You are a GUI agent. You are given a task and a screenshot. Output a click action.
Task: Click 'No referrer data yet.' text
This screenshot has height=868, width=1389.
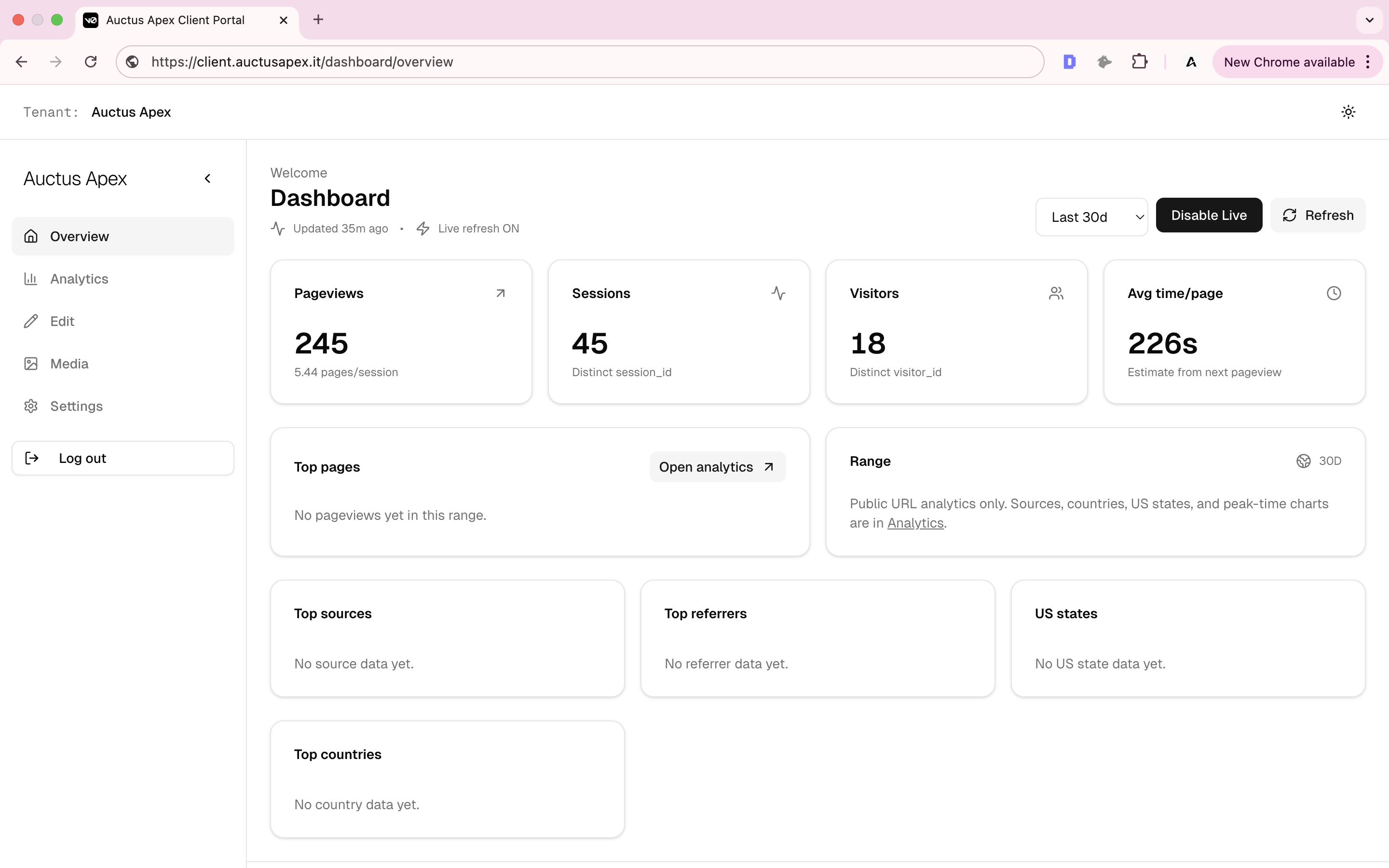tap(726, 664)
